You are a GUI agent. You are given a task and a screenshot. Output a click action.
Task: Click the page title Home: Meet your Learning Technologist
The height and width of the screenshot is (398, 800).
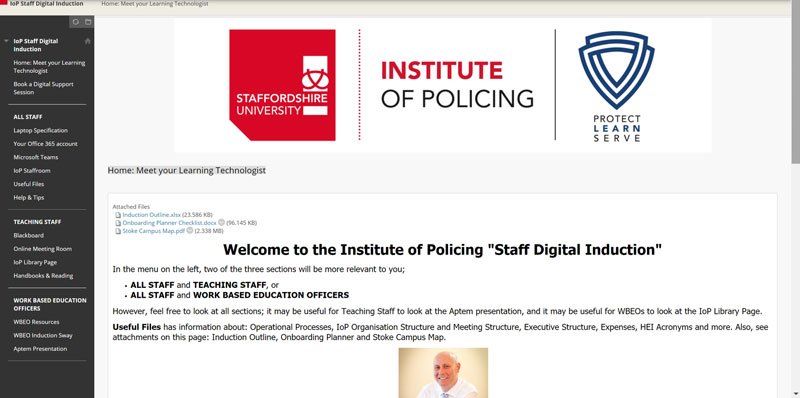[187, 170]
